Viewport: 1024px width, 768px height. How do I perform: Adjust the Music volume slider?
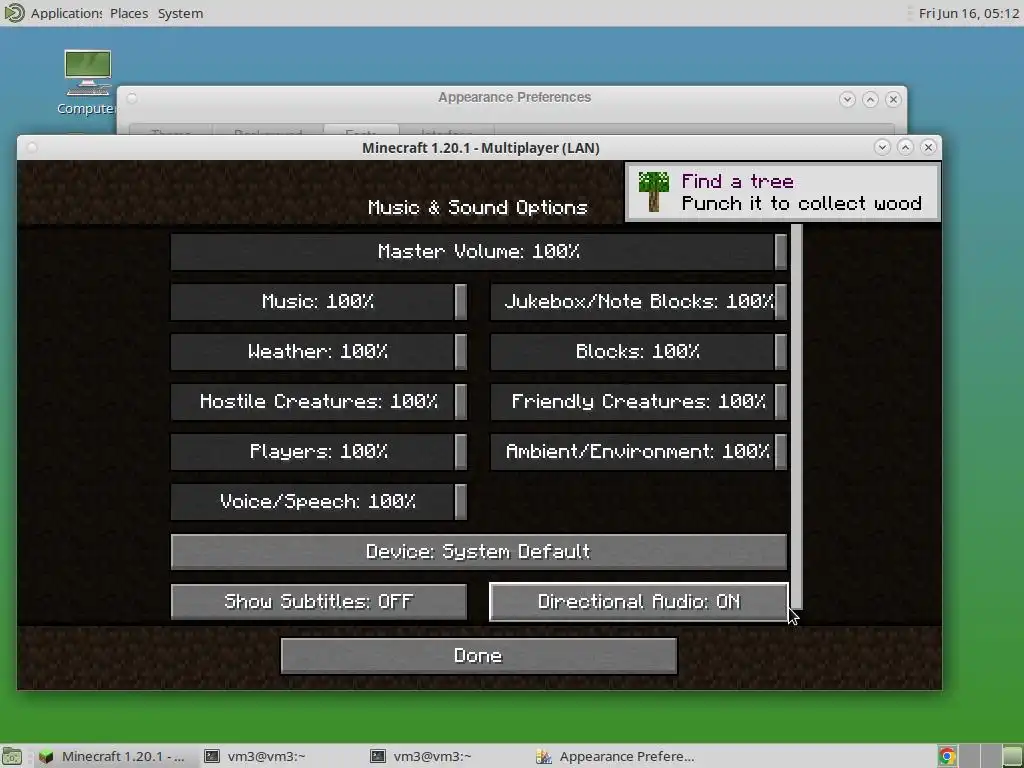[319, 301]
